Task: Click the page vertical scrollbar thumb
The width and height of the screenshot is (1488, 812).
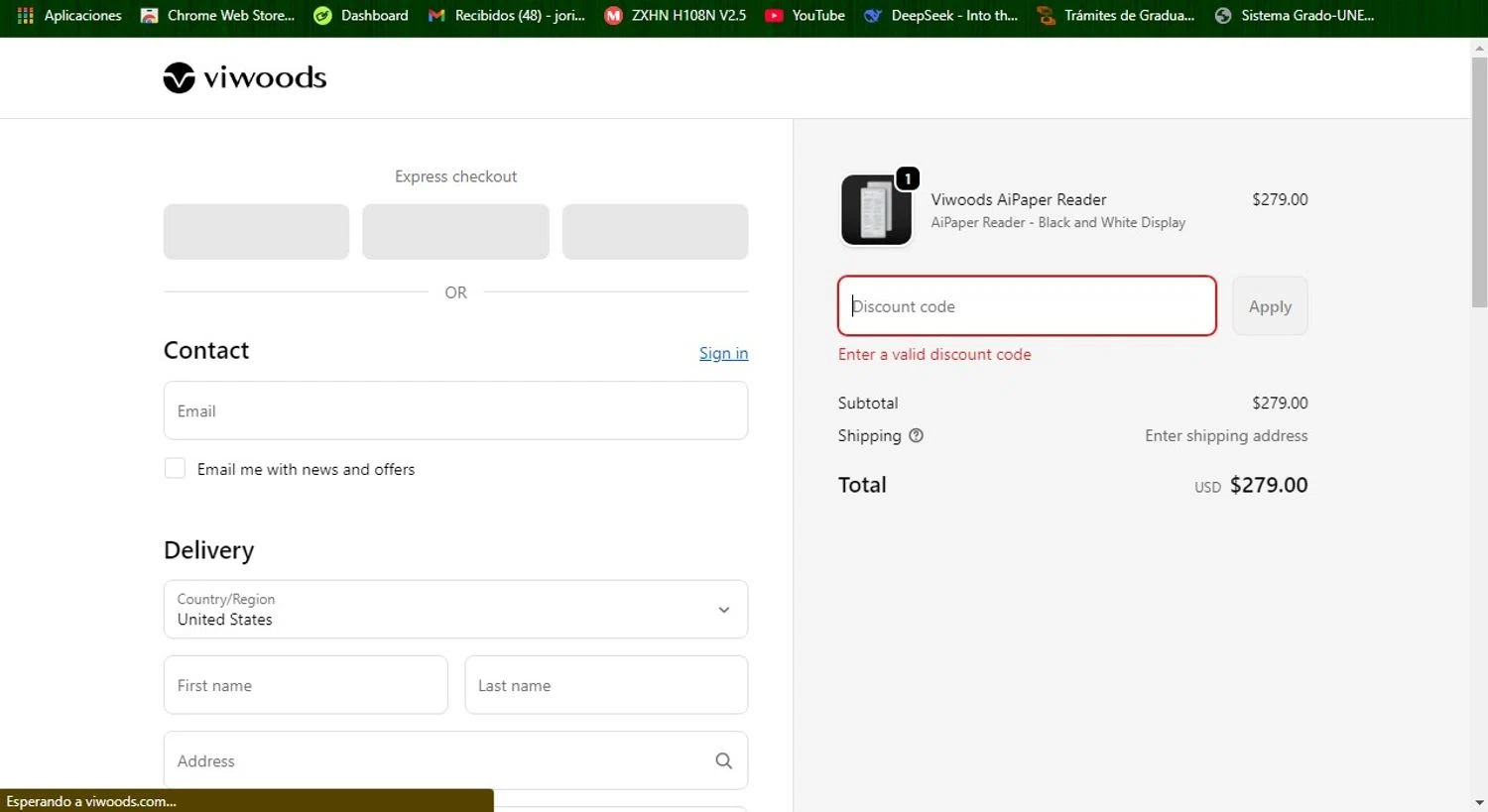Action: click(x=1479, y=183)
